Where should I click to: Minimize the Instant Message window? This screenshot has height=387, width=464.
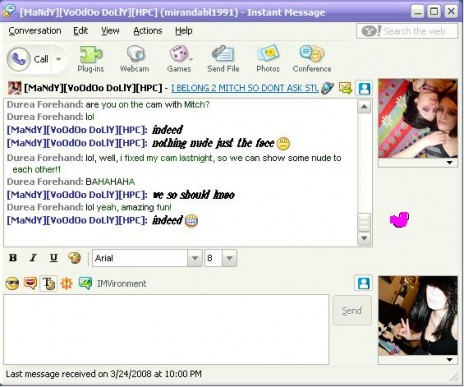(417, 12)
